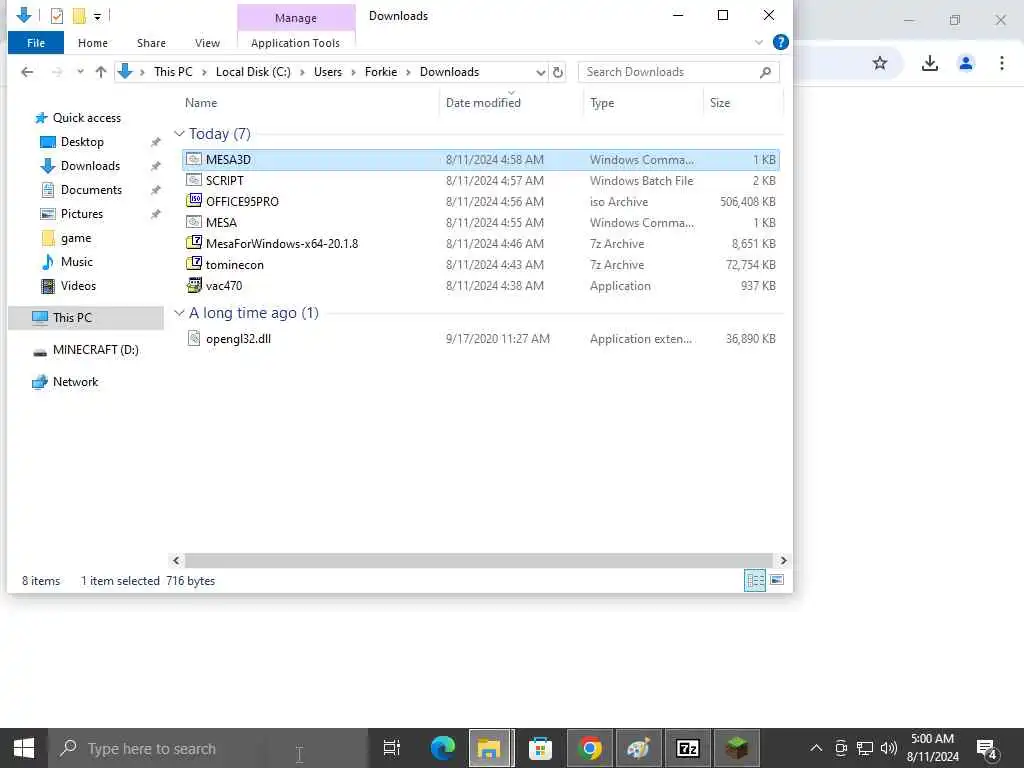The width and height of the screenshot is (1024, 768).
Task: Click 'Users' breadcrumb in address bar
Action: click(x=328, y=72)
